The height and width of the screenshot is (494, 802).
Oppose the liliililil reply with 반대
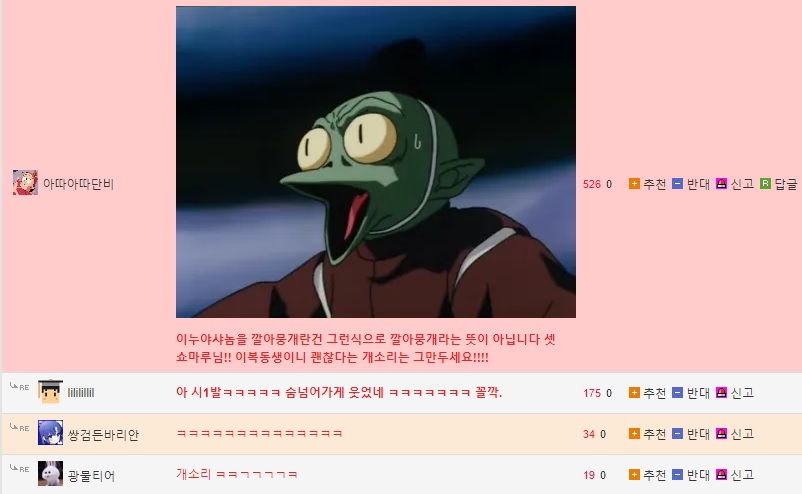[x=690, y=393]
